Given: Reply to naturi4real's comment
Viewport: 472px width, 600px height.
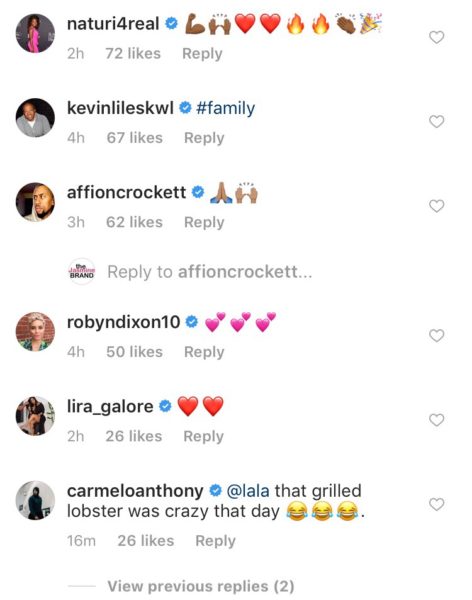Looking at the screenshot, I should tap(202, 54).
